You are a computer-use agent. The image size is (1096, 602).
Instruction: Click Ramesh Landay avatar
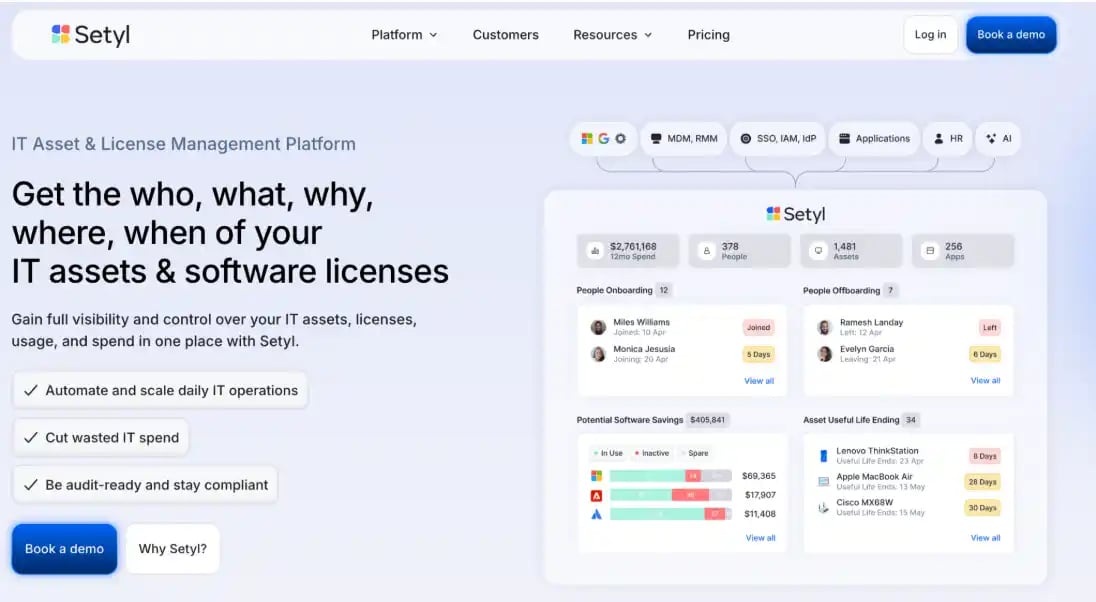point(825,327)
